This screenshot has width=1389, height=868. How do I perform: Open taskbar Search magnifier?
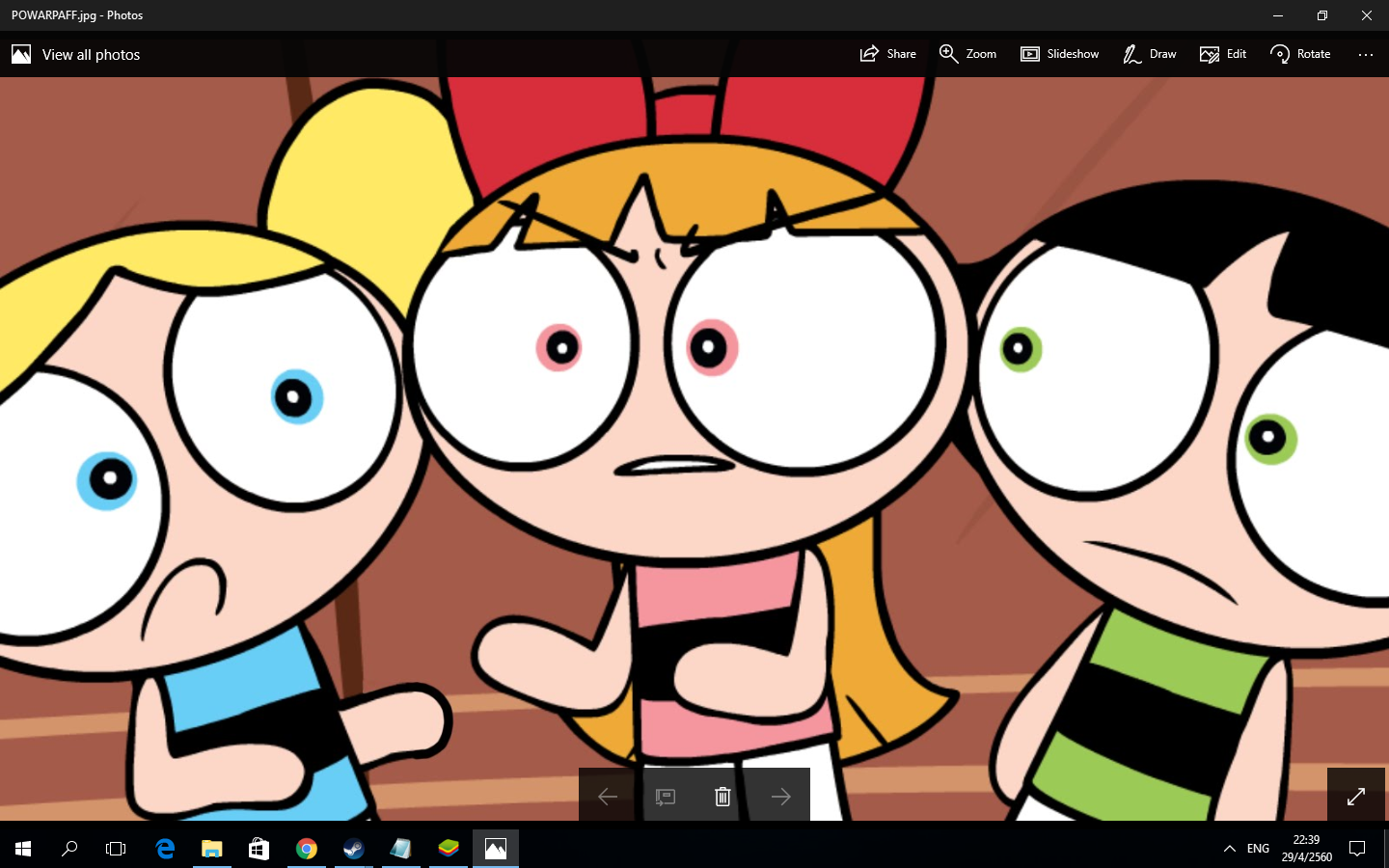(69, 849)
